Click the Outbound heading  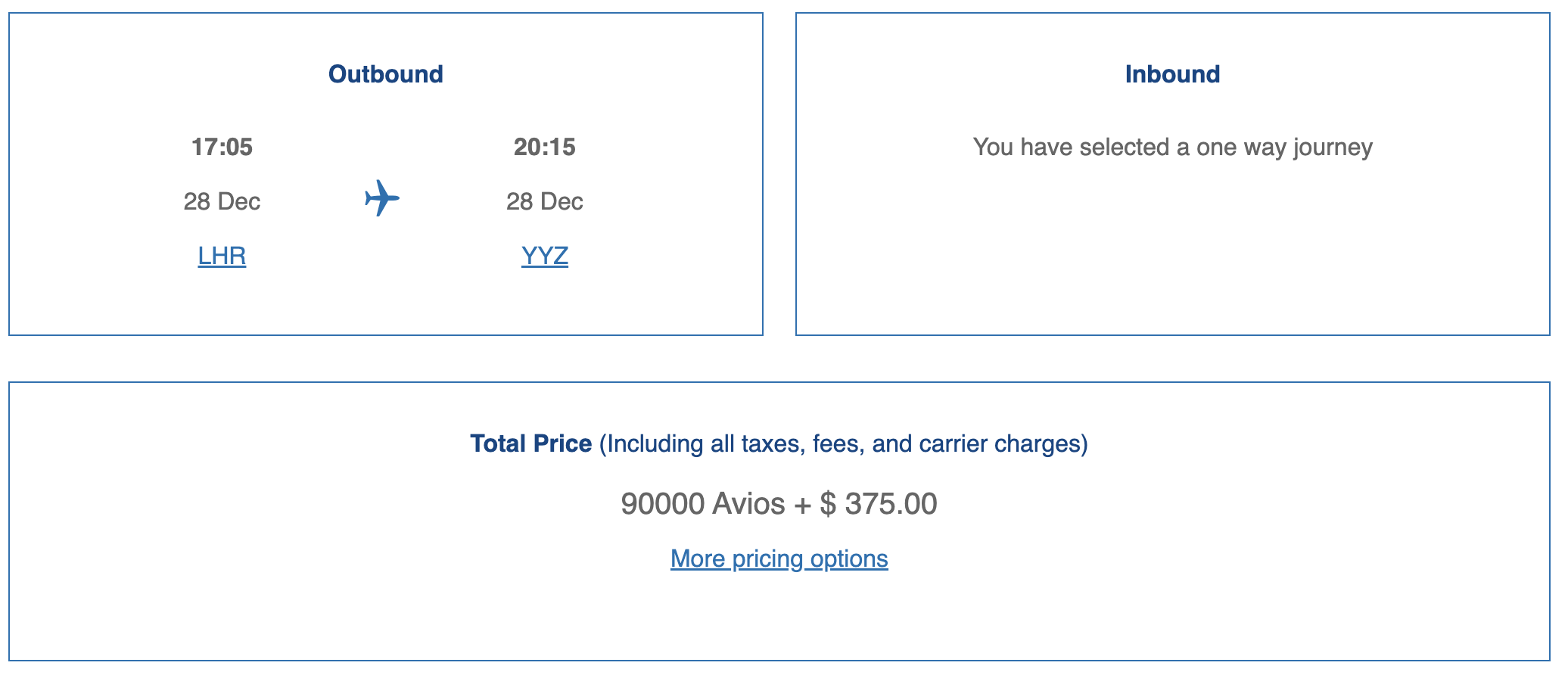(386, 74)
